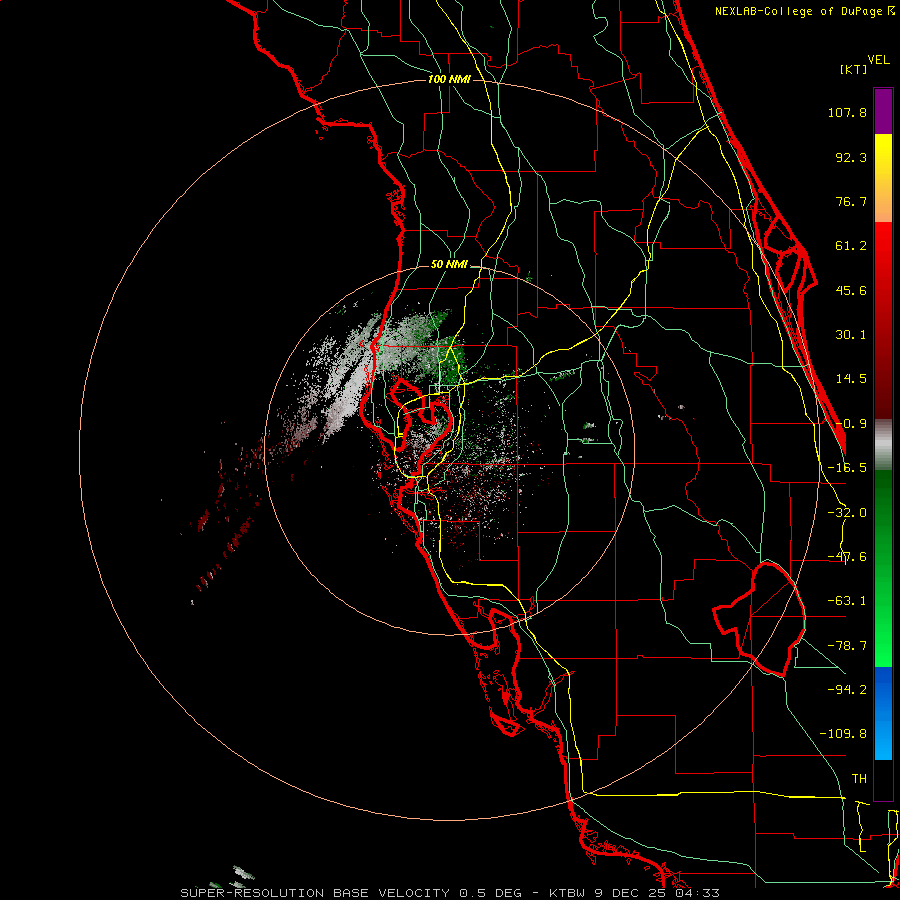Screen dimensions: 900x900
Task: Click the -109.8 value on velocity scale
Action: 843,734
